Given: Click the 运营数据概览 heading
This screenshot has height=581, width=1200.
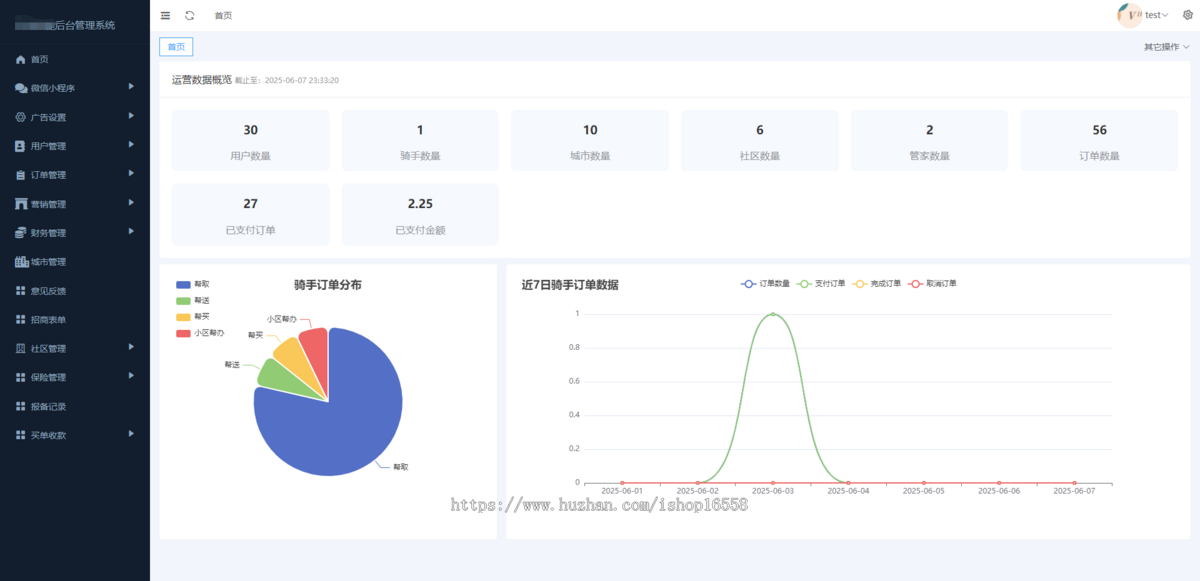Looking at the screenshot, I should [x=202, y=79].
